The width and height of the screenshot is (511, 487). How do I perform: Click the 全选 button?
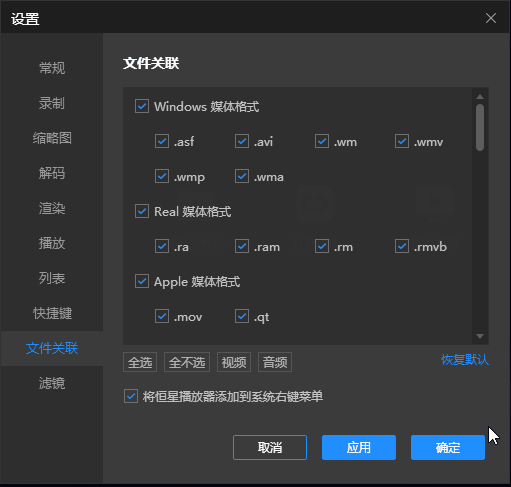(x=140, y=362)
